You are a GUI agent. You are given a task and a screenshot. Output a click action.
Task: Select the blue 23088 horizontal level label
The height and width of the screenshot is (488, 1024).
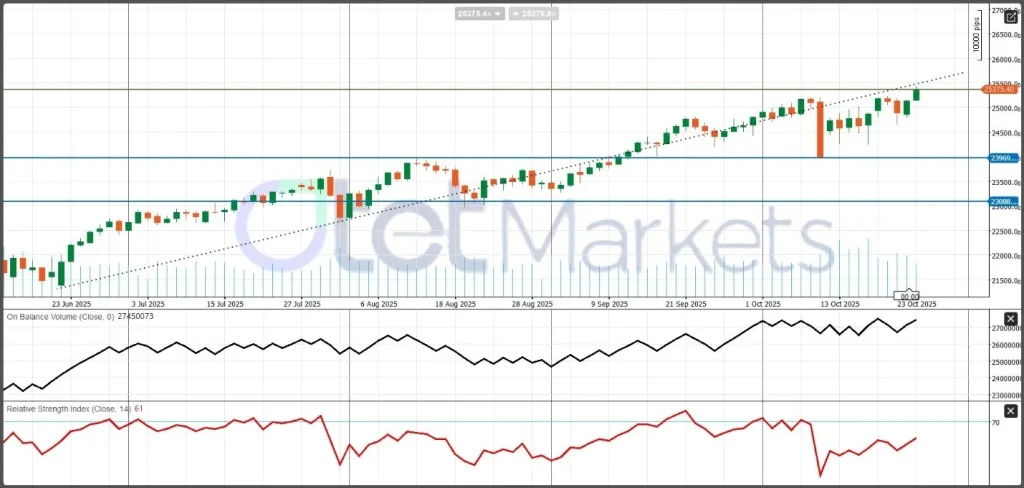[x=1003, y=202]
